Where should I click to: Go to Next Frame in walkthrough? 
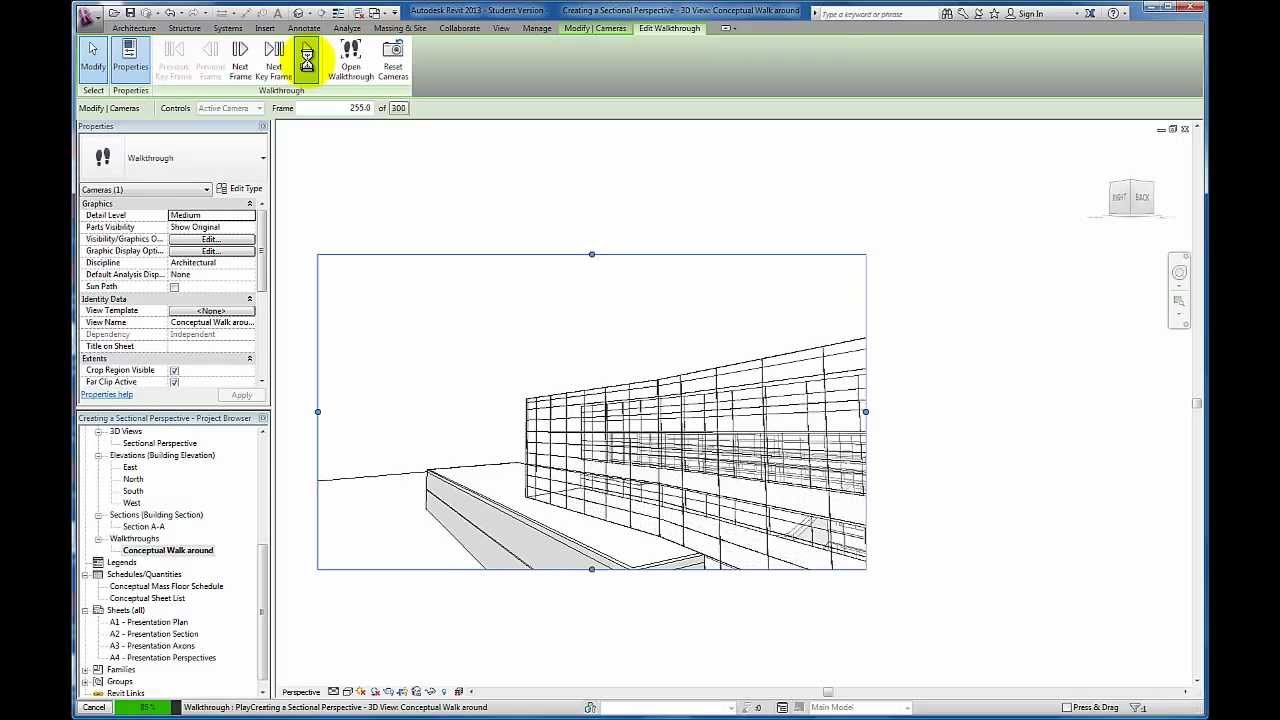tap(240, 60)
